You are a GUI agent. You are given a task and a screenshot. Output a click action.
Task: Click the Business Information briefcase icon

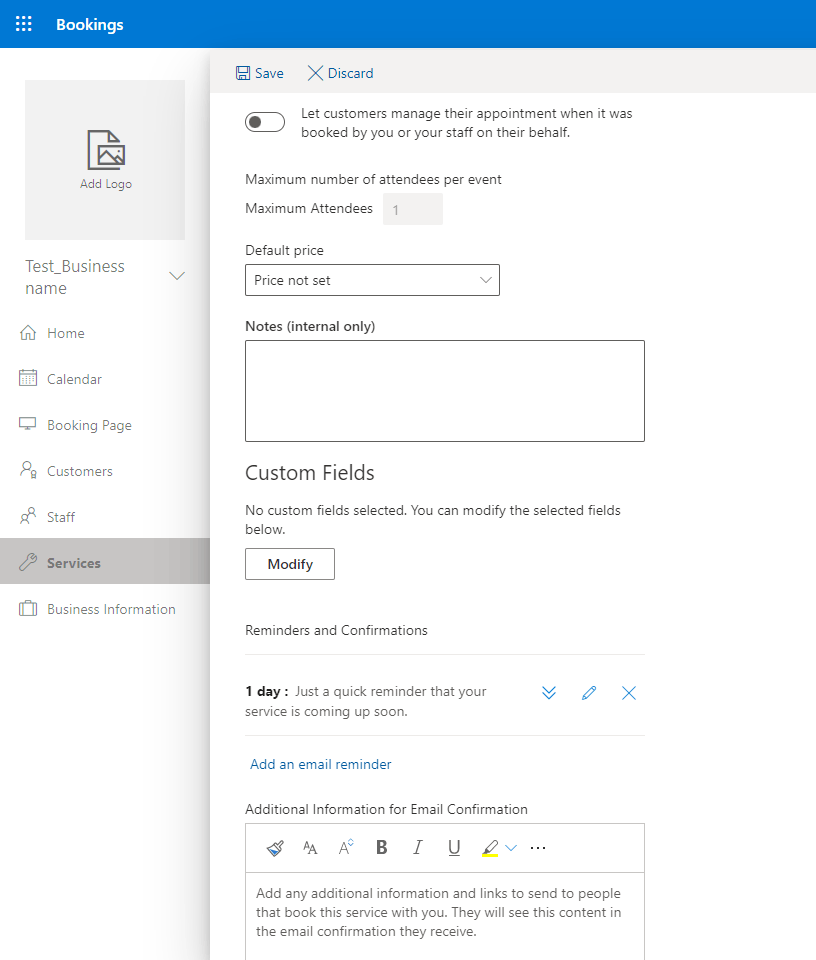click(x=28, y=609)
